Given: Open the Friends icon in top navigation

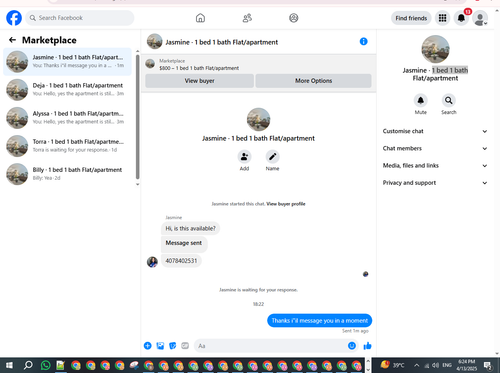Looking at the screenshot, I should [x=247, y=18].
